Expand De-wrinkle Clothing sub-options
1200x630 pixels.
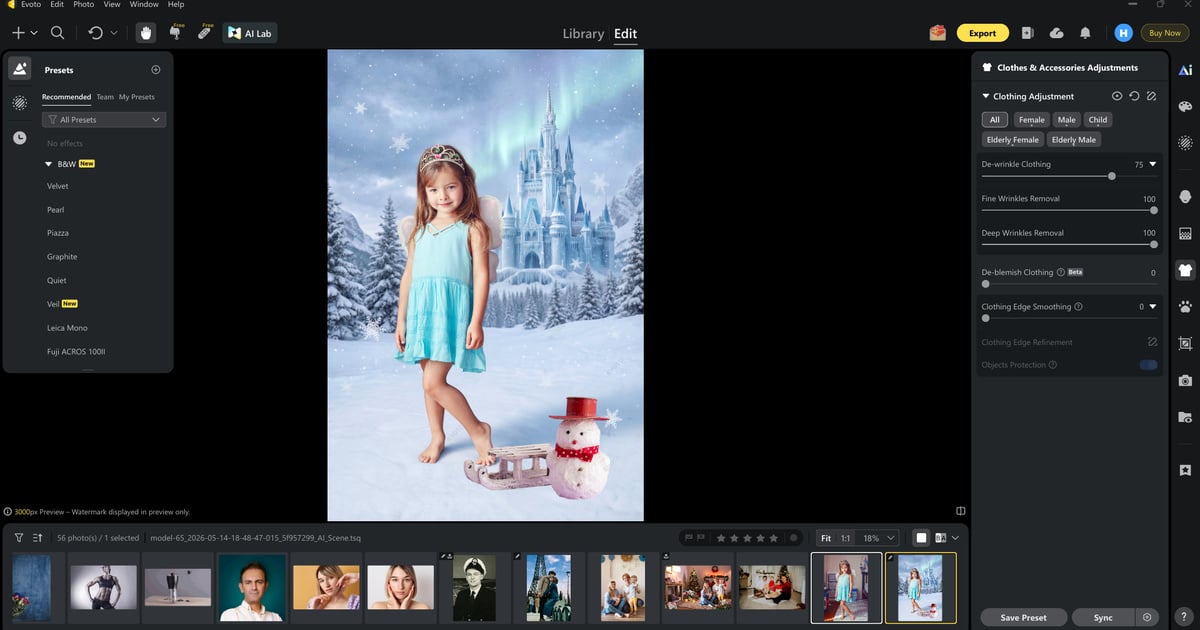1152,164
